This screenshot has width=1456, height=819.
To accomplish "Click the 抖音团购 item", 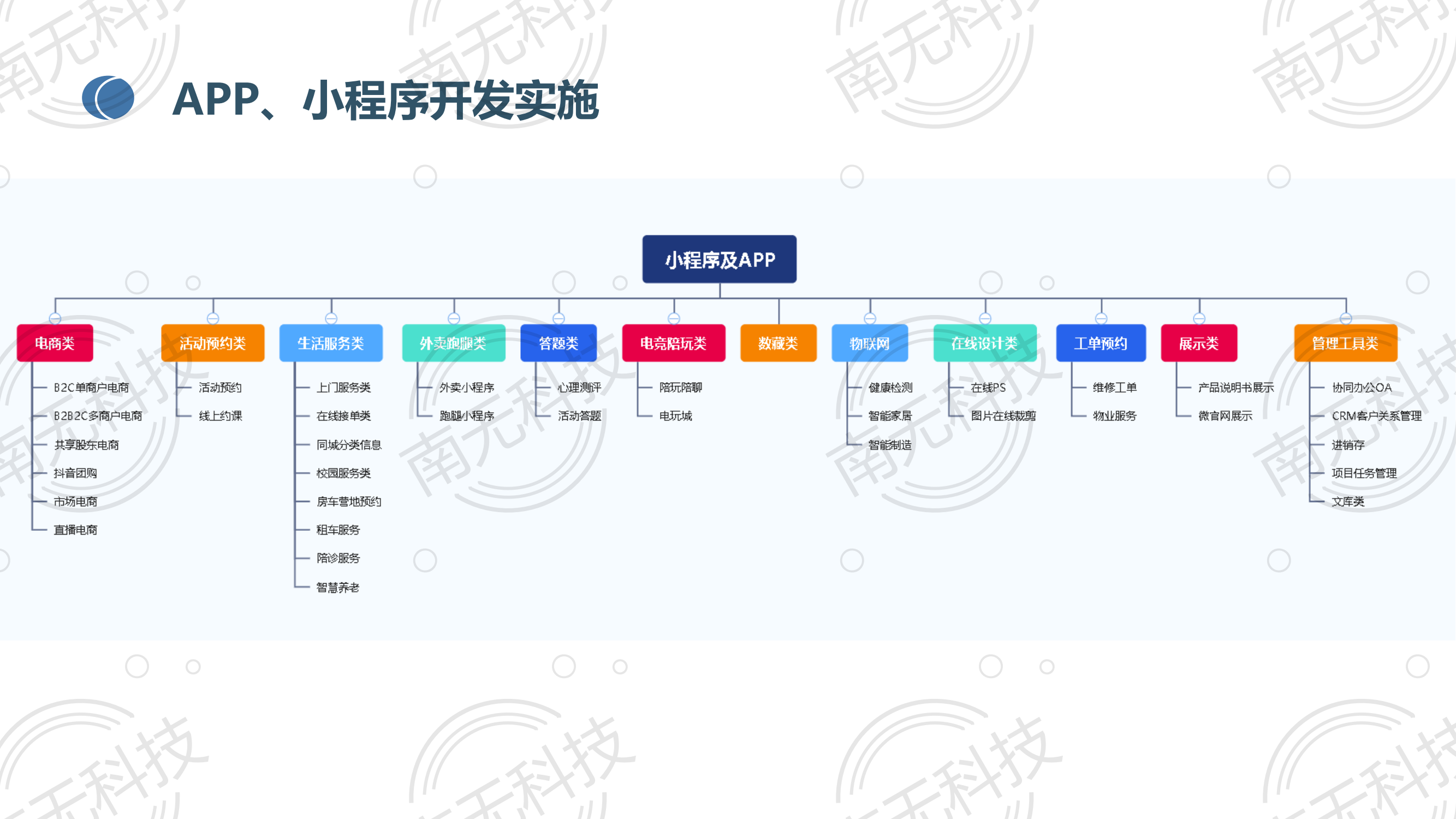I will point(75,473).
